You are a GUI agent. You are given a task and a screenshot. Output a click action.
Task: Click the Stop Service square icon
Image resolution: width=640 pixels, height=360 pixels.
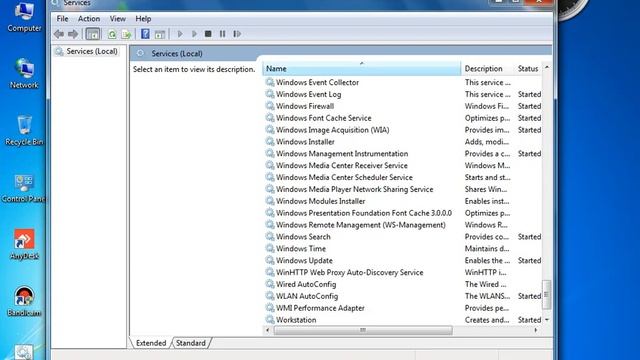(208, 34)
